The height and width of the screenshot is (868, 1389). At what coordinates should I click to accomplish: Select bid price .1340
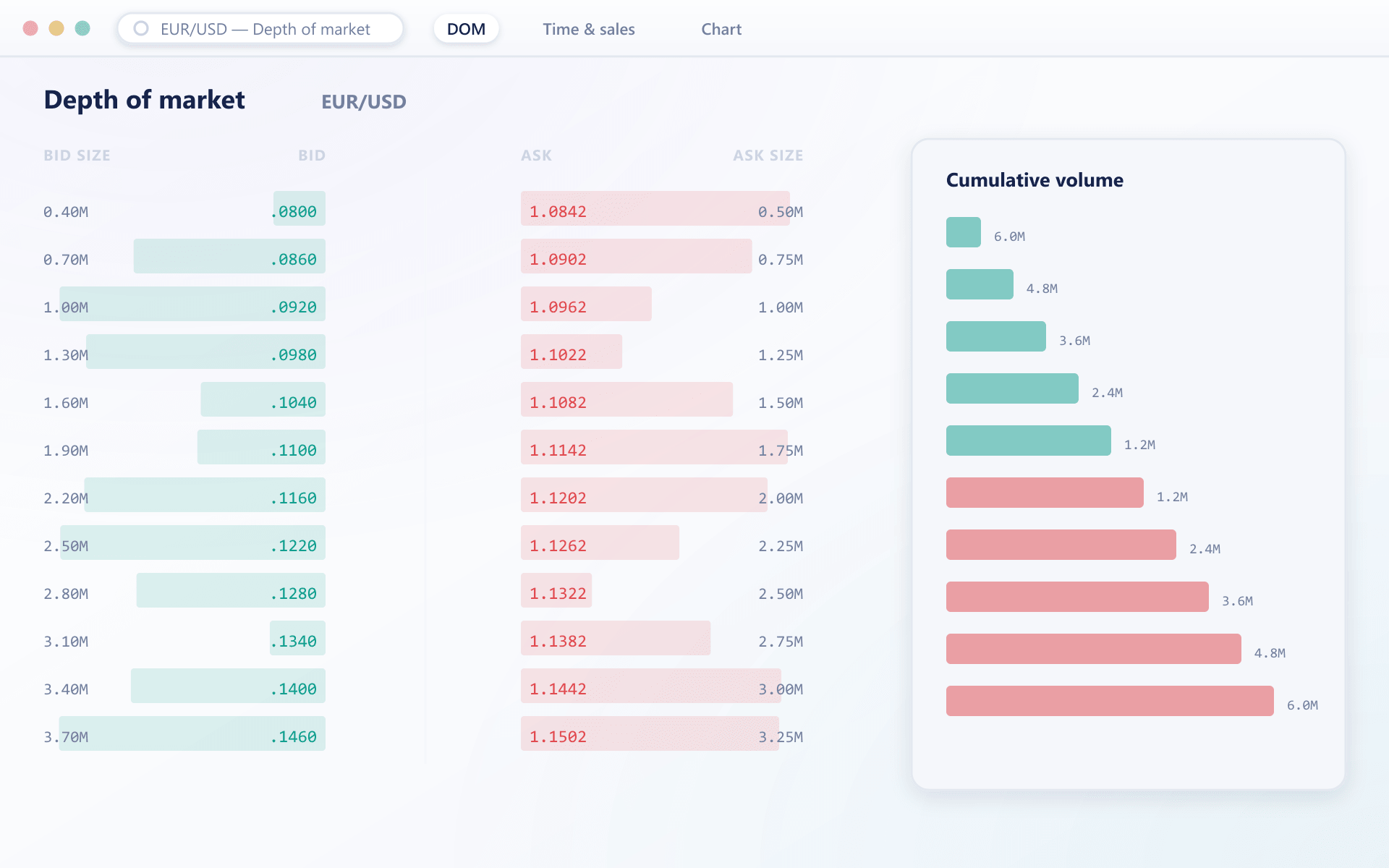tap(294, 642)
